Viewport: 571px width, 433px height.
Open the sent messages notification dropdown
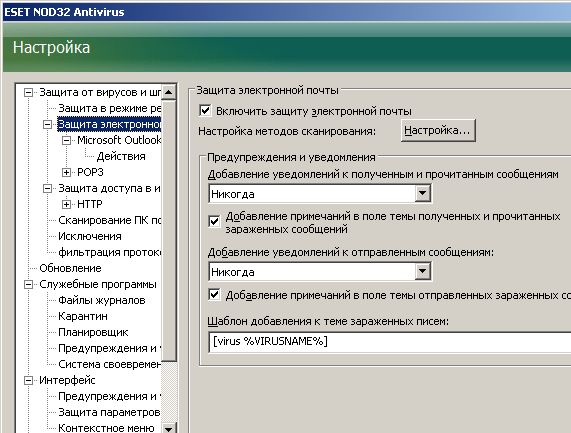[x=422, y=271]
